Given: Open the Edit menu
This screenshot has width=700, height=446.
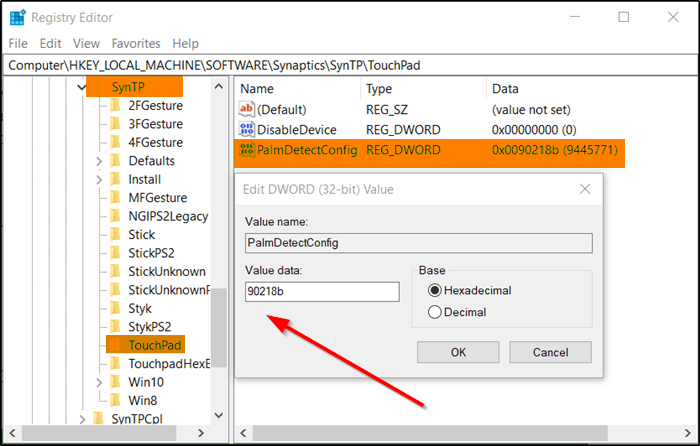Looking at the screenshot, I should (x=50, y=43).
